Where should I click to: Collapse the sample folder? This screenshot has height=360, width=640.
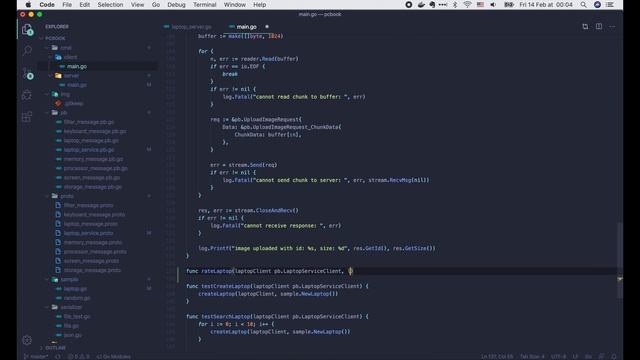coord(69,280)
